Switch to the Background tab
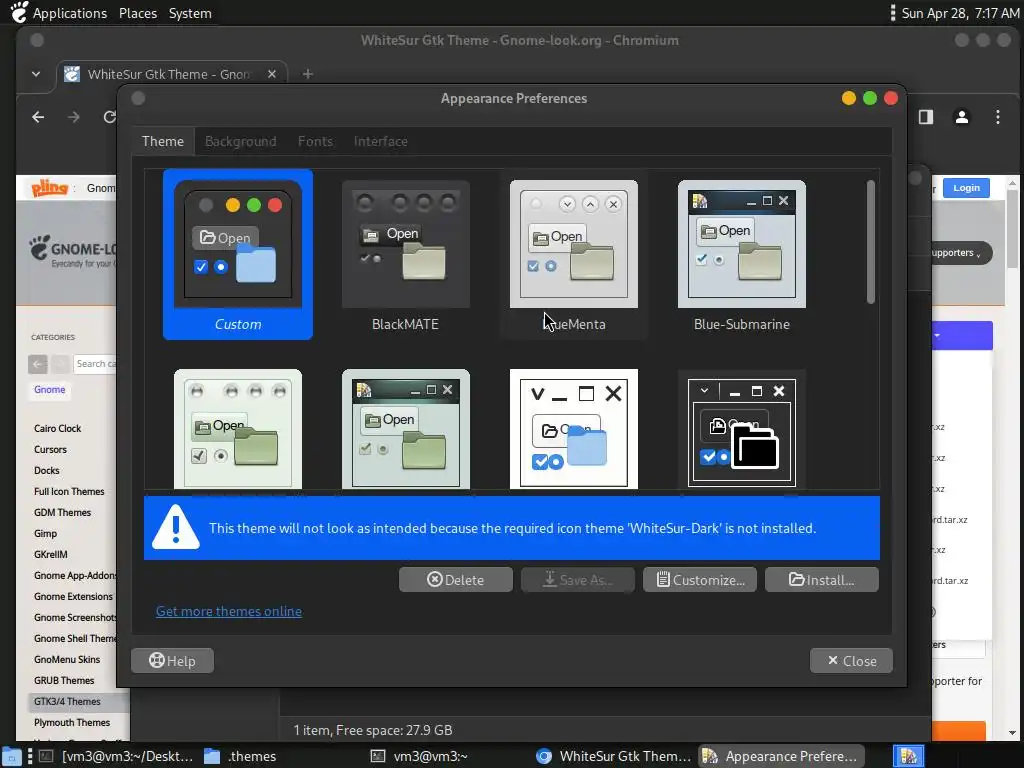Viewport: 1024px width, 768px height. [x=240, y=141]
